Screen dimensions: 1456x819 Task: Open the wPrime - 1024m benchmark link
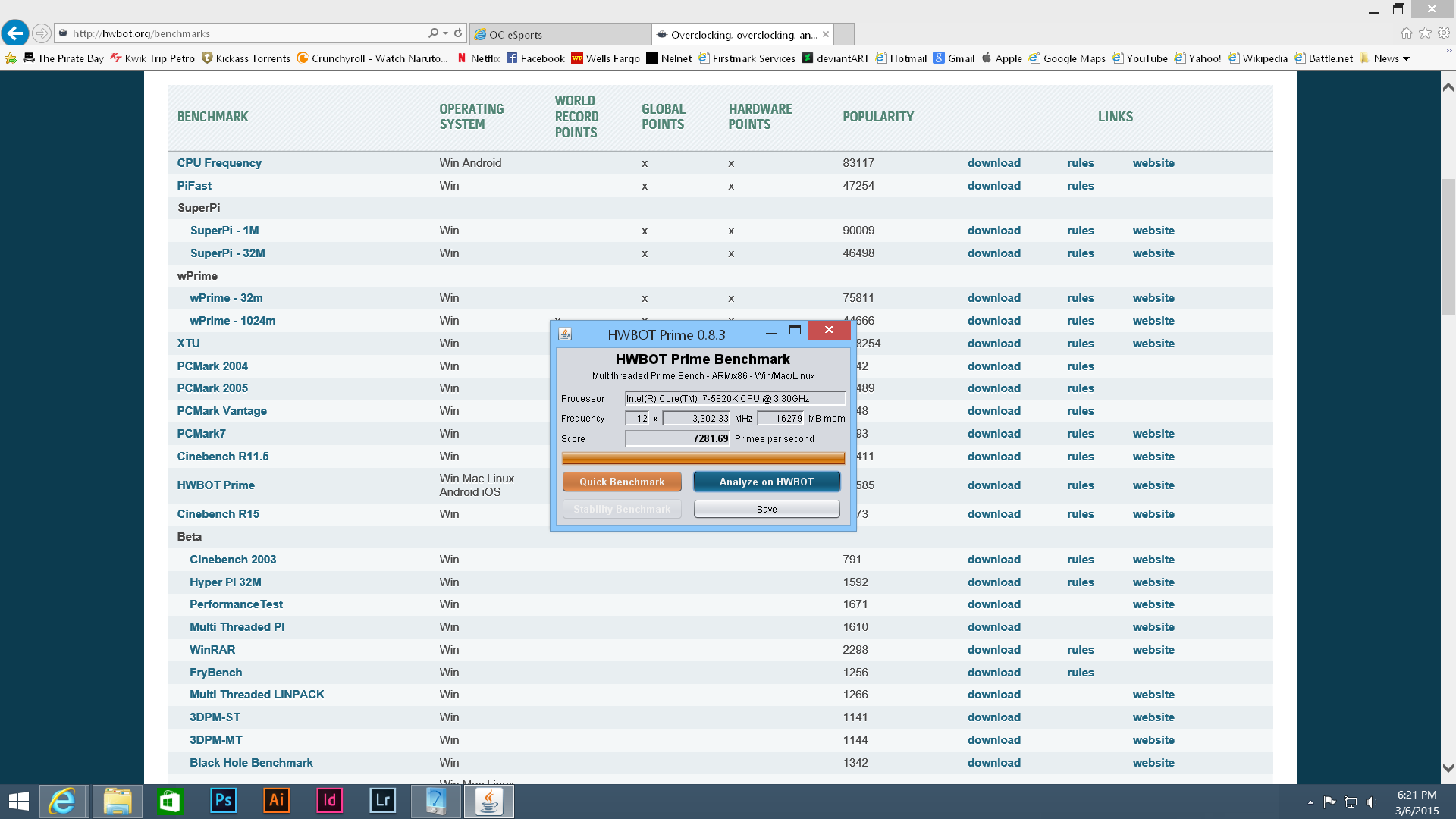pyautogui.click(x=232, y=321)
